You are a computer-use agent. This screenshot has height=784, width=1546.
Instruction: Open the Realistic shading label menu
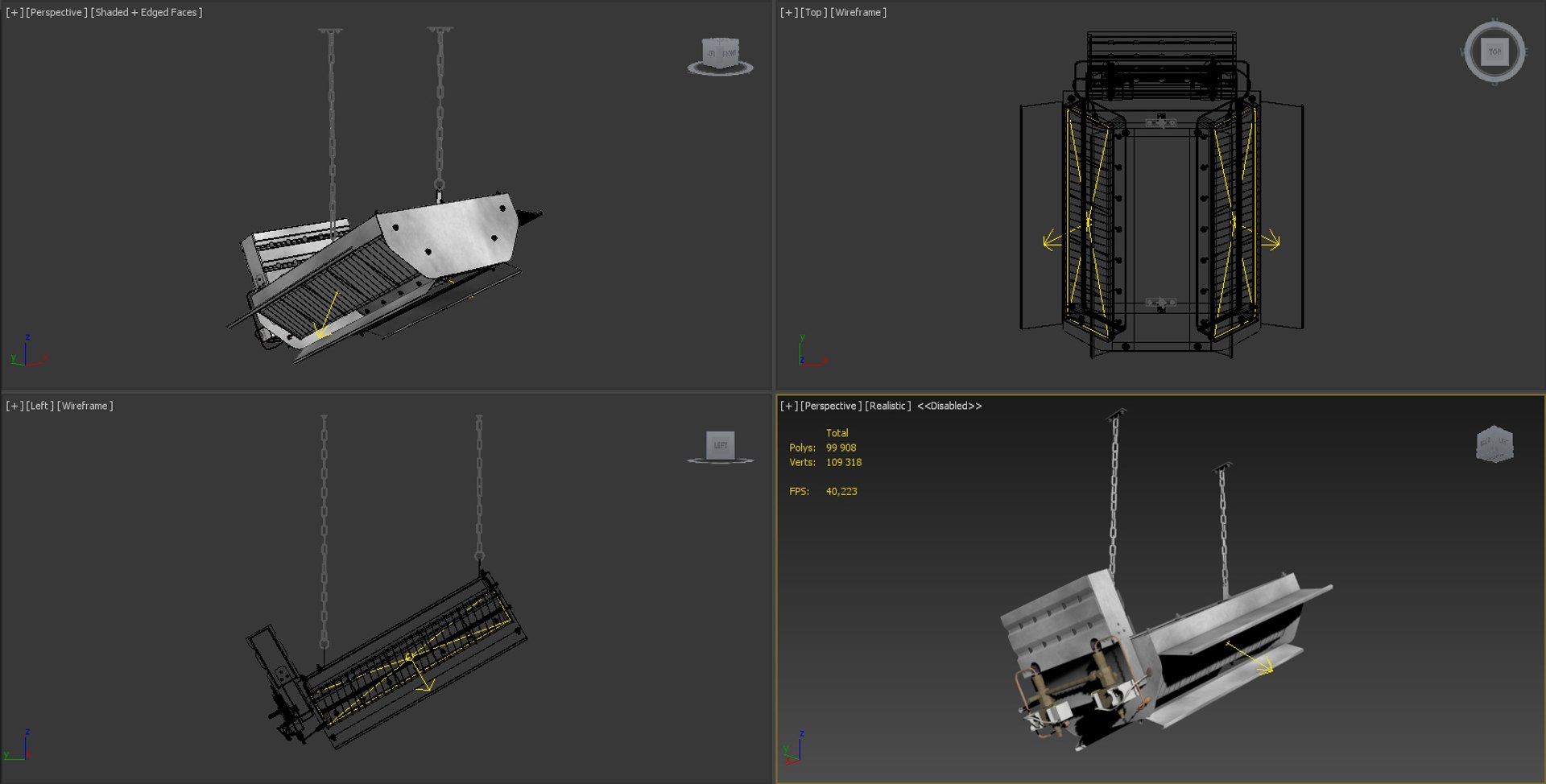(x=888, y=406)
